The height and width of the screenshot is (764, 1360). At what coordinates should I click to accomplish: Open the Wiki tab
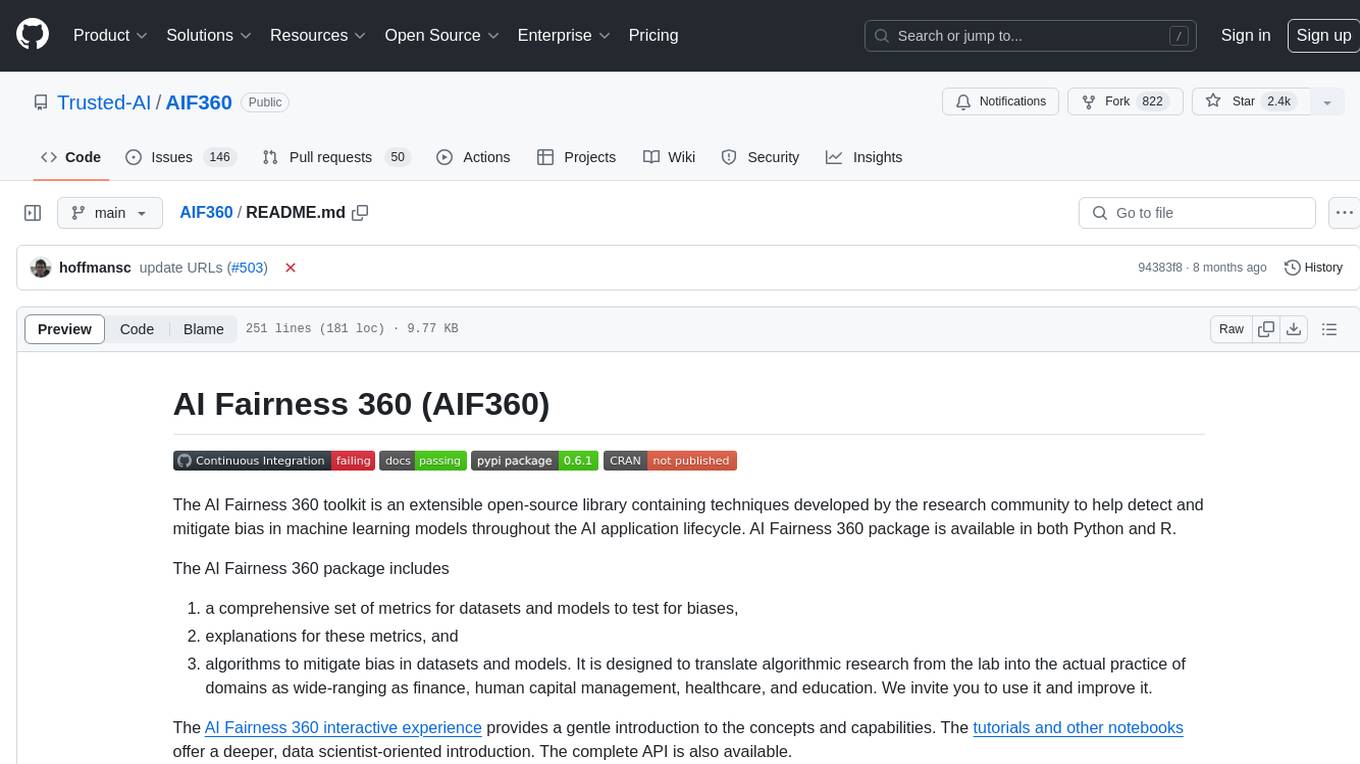[x=669, y=157]
